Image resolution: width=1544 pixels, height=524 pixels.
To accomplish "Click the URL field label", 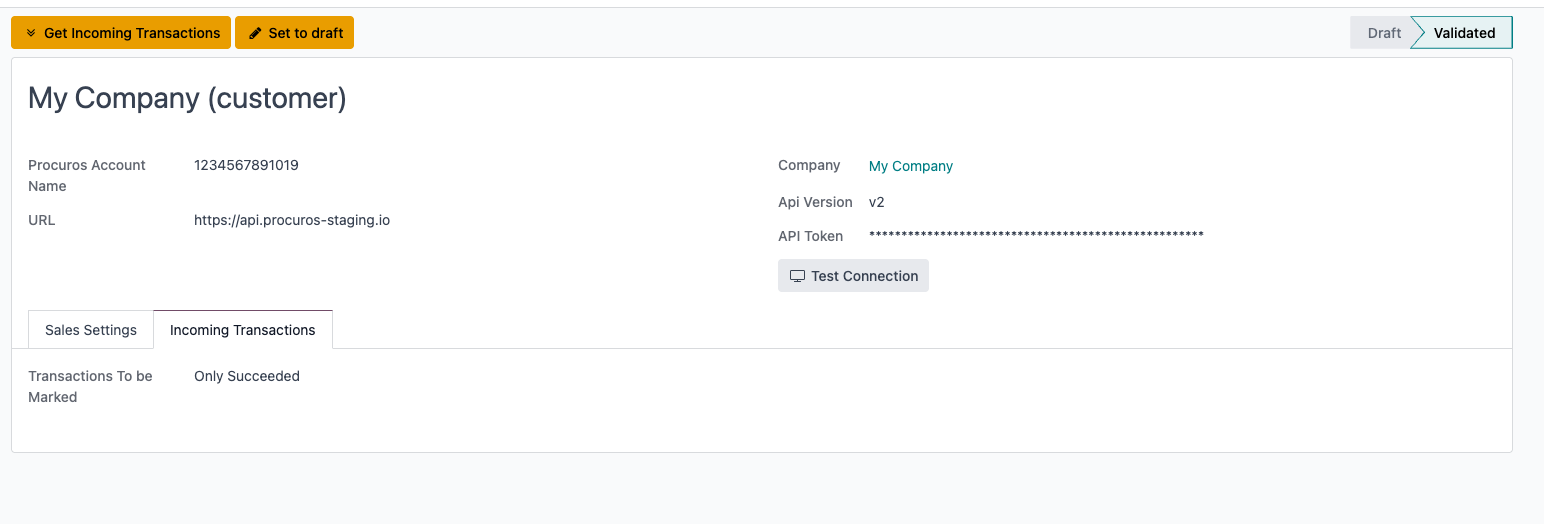I will point(42,220).
